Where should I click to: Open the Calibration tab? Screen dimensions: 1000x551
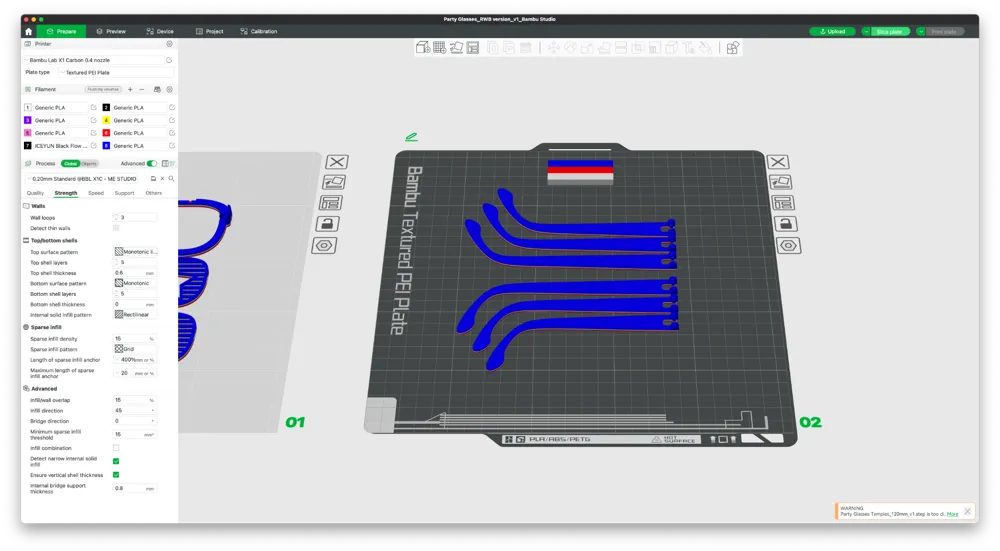(259, 31)
